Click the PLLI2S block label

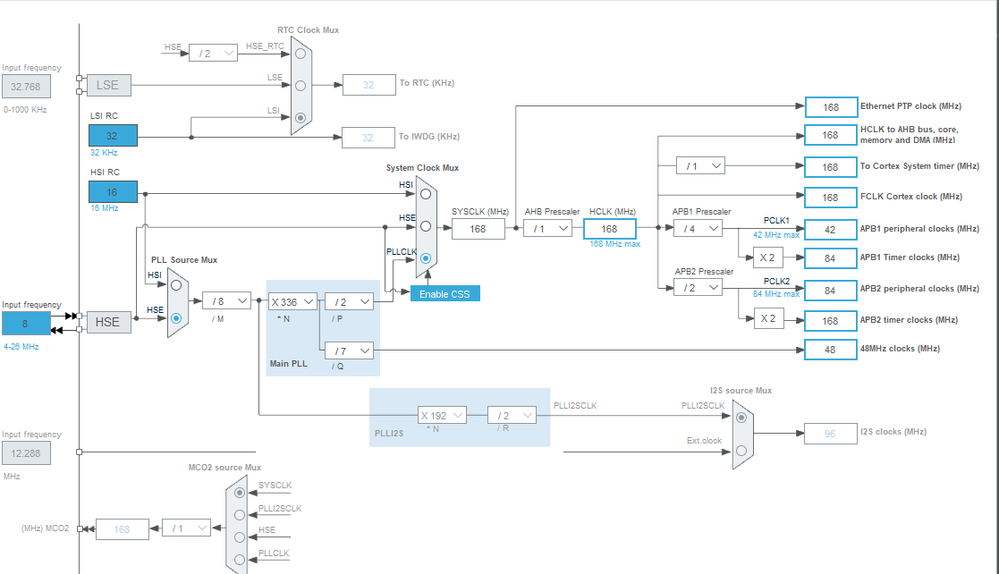tap(389, 433)
